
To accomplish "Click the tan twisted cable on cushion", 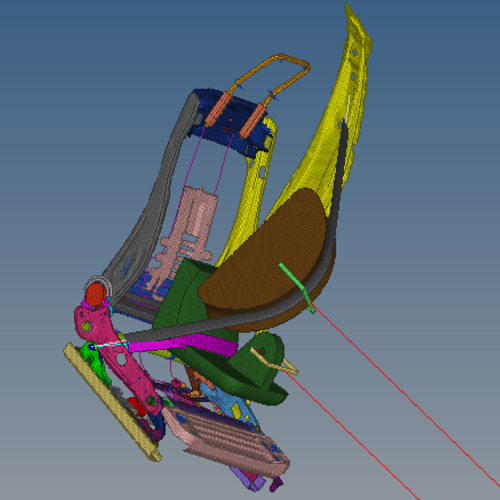I will click(x=273, y=362).
